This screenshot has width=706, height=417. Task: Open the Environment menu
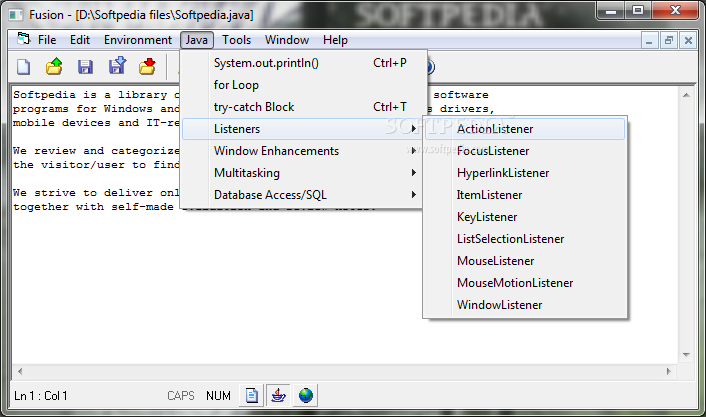point(138,40)
